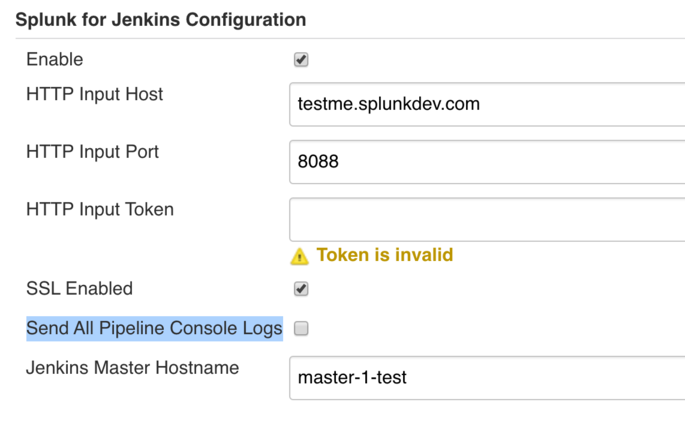Click the 8088 port value

pos(318,162)
